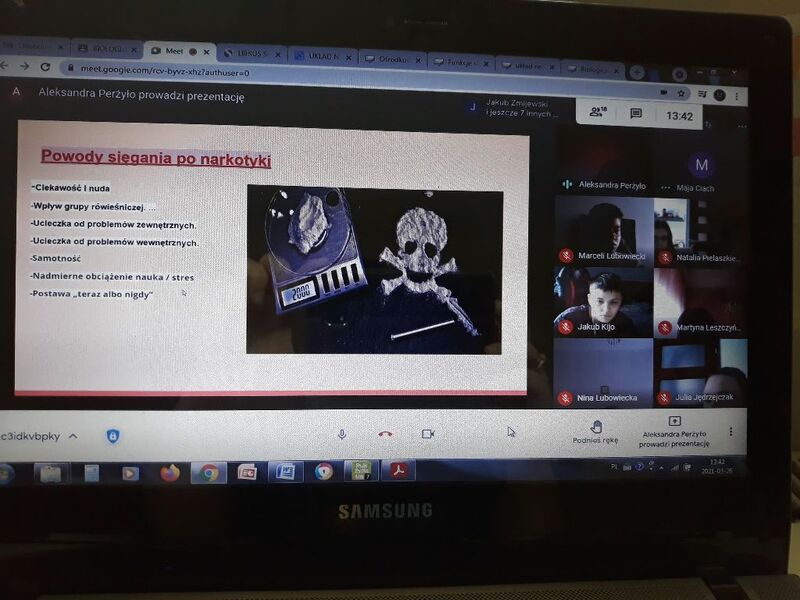
Task: Click the red hang up call icon
Action: coord(385,434)
